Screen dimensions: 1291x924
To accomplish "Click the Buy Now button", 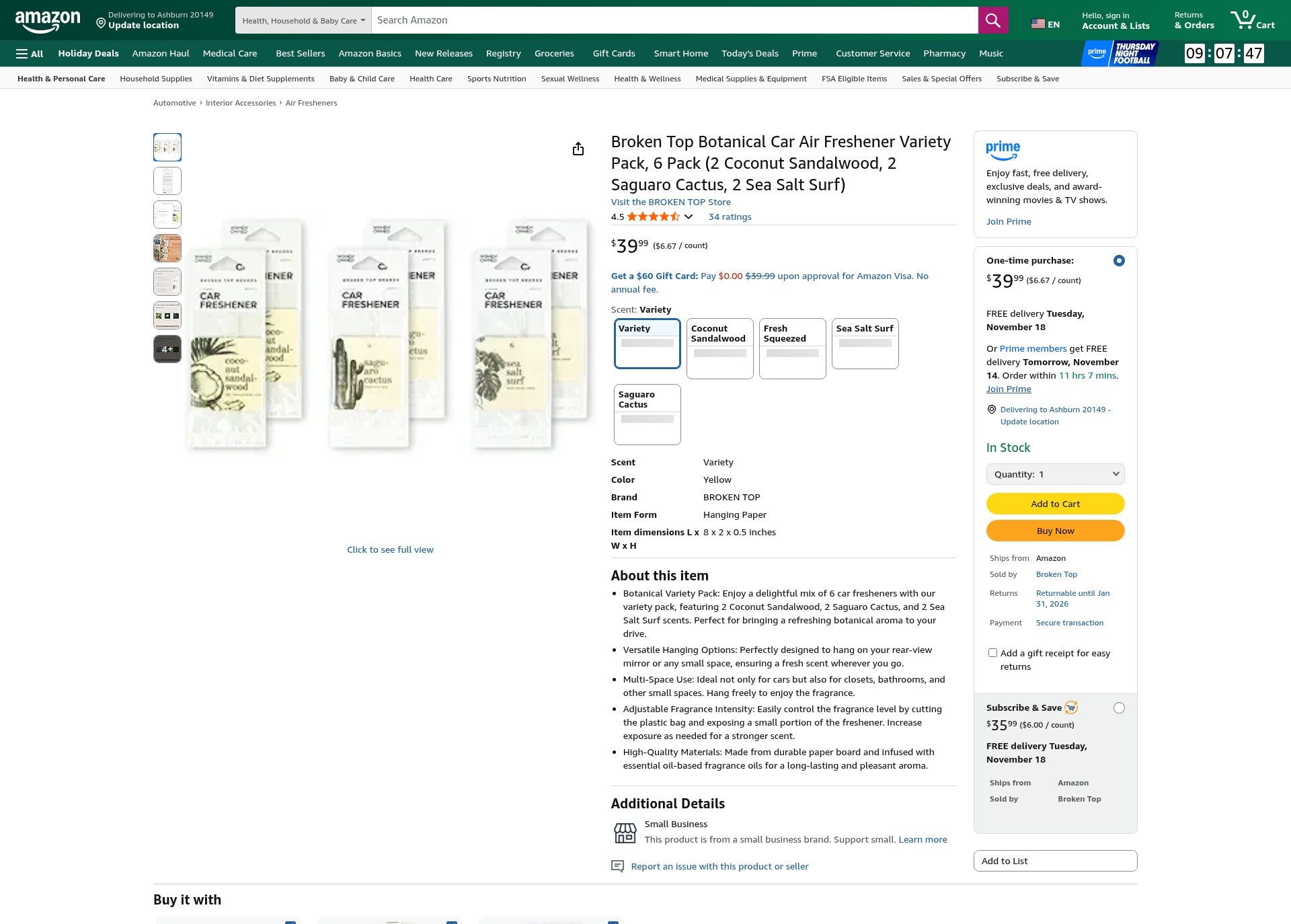I will point(1055,531).
